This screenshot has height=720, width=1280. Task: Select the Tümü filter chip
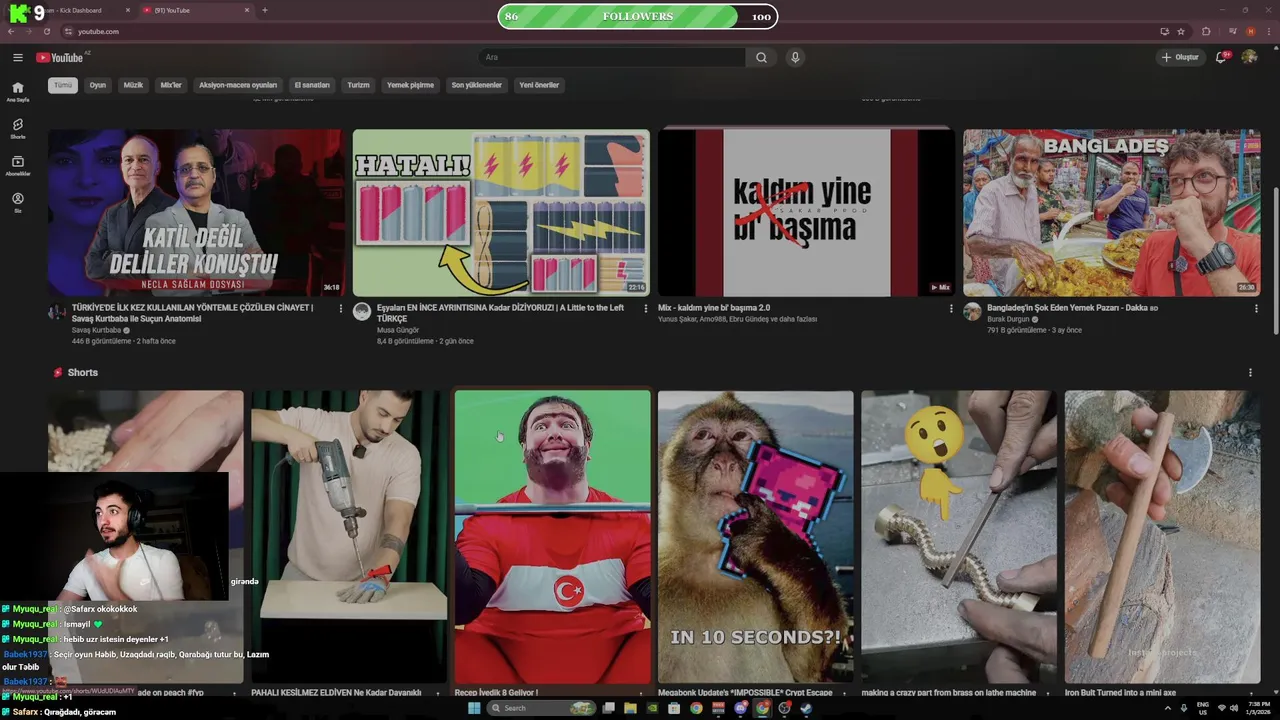pyautogui.click(x=63, y=85)
